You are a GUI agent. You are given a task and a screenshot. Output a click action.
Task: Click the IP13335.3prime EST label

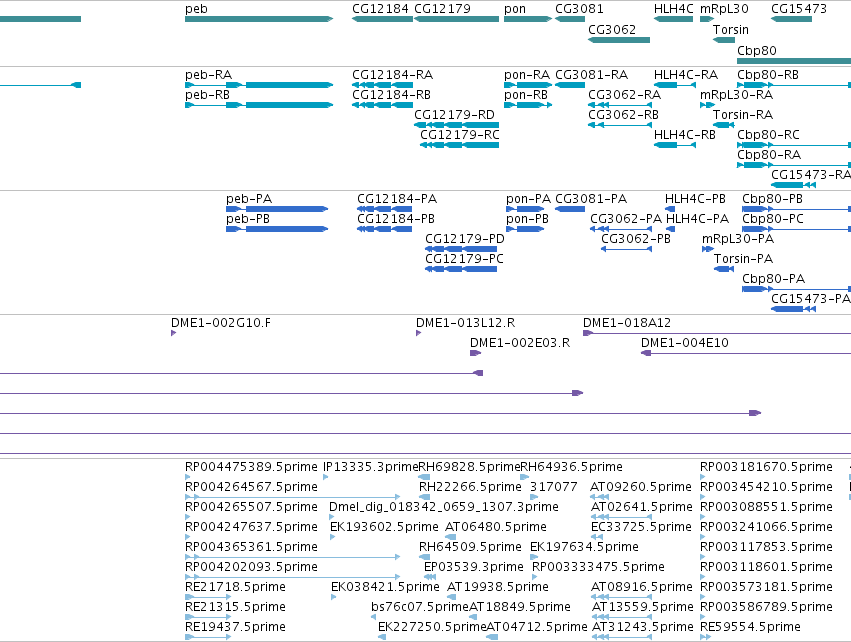click(x=371, y=467)
